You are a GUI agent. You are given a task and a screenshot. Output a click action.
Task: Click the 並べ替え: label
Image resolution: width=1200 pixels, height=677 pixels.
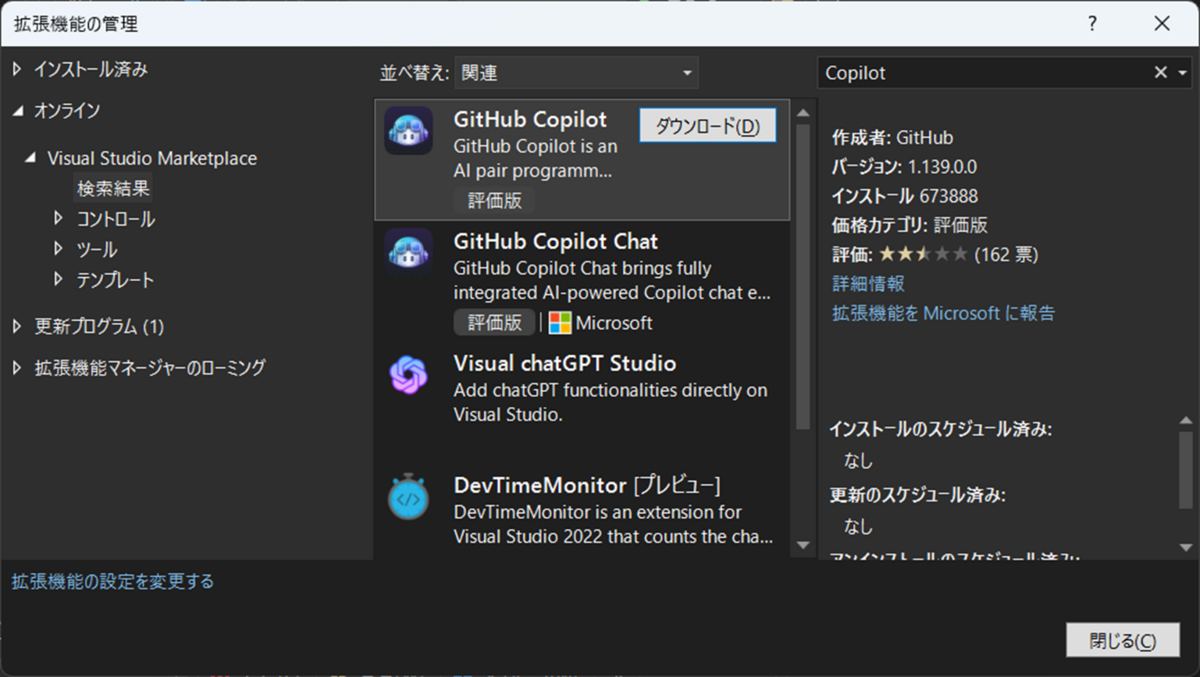coord(414,73)
